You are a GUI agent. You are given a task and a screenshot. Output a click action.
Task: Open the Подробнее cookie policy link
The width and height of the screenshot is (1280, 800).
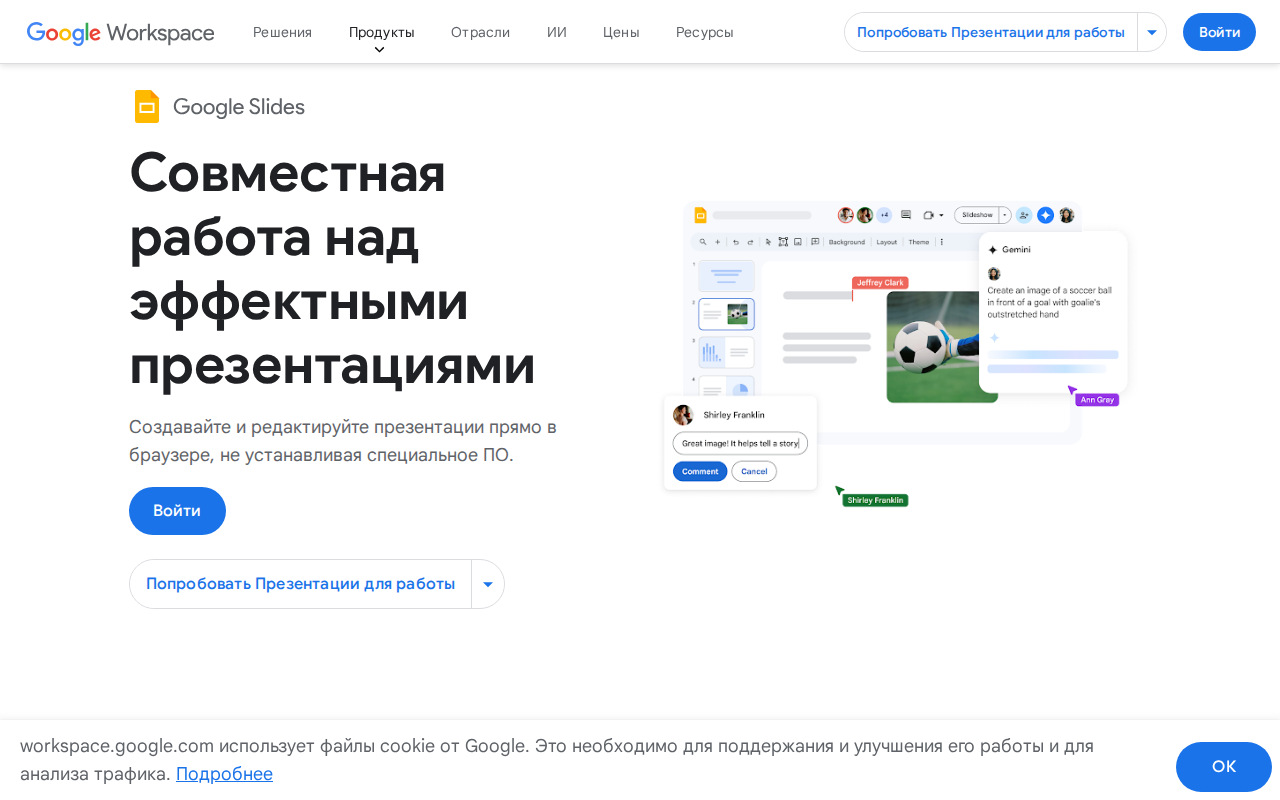[224, 773]
